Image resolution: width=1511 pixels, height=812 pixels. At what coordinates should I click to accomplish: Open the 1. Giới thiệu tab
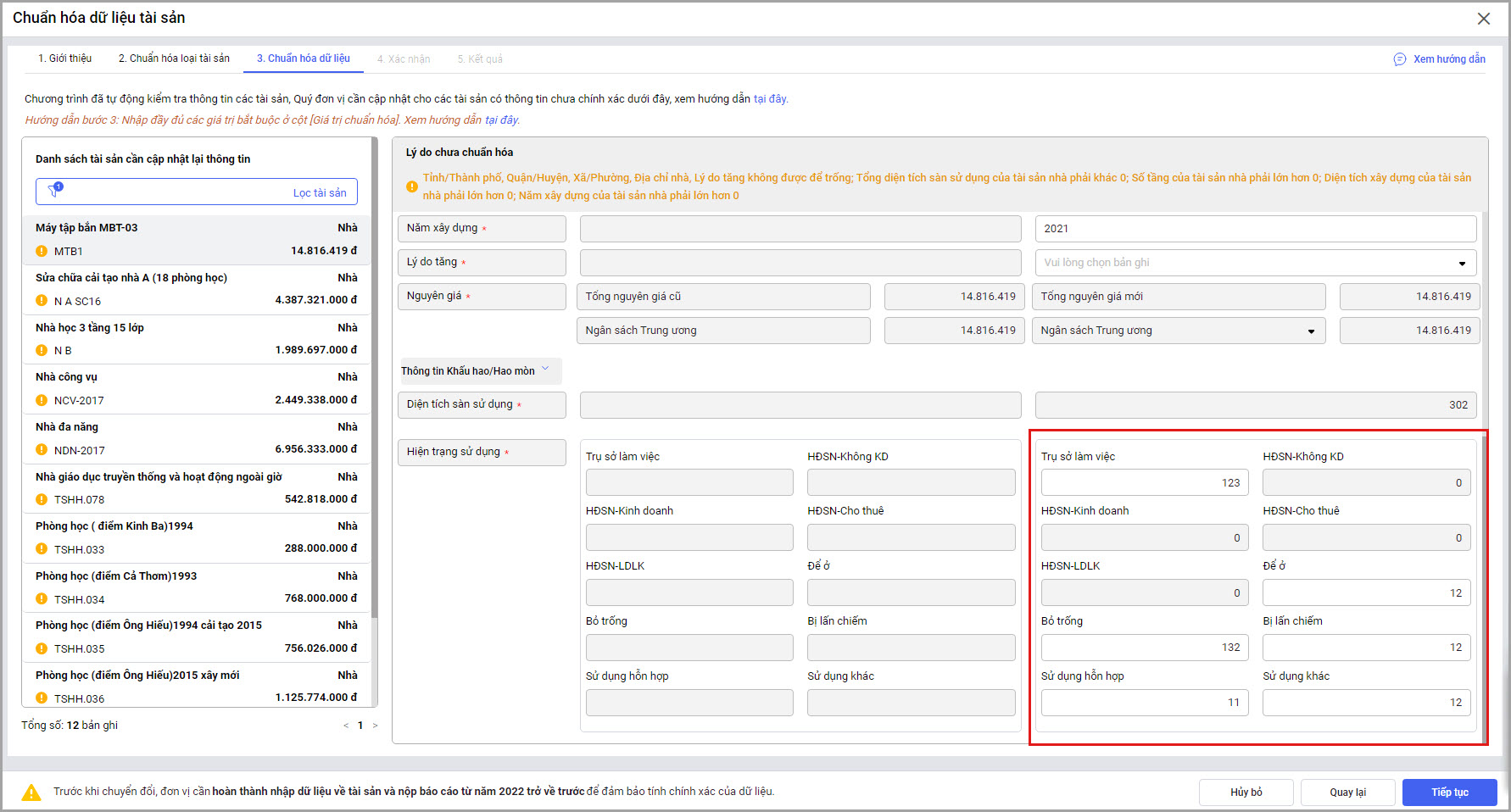click(64, 58)
